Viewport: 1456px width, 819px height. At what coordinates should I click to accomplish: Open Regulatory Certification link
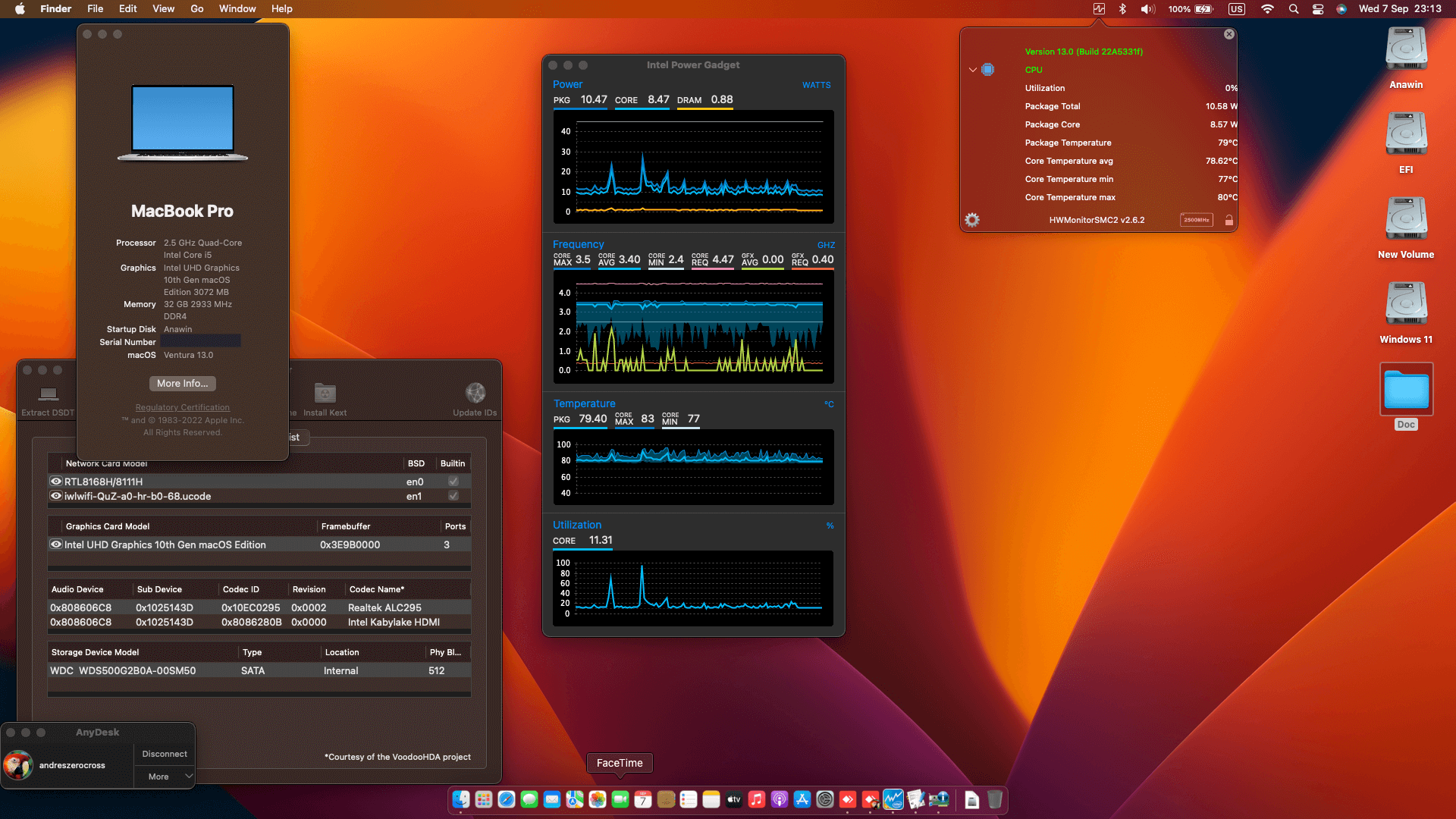(x=183, y=407)
